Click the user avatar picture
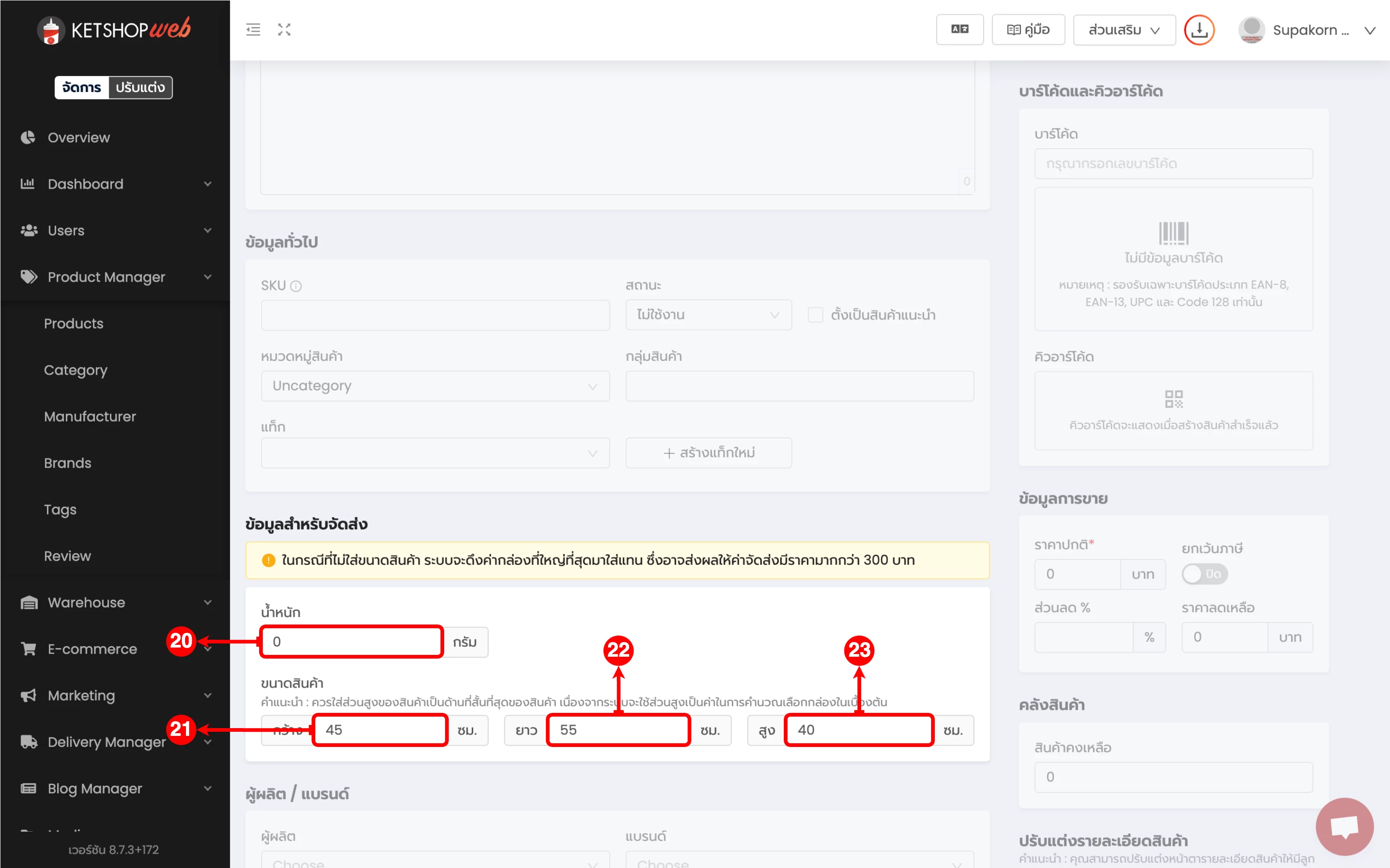Screen dimensions: 1390x868 1251,30
